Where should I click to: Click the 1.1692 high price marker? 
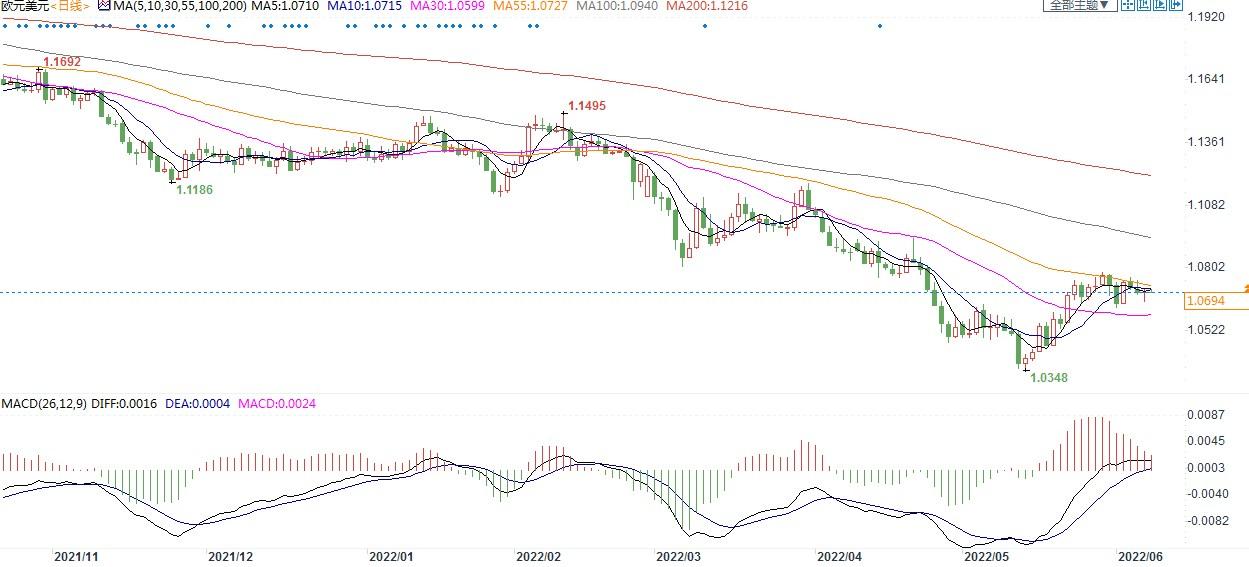(x=60, y=61)
